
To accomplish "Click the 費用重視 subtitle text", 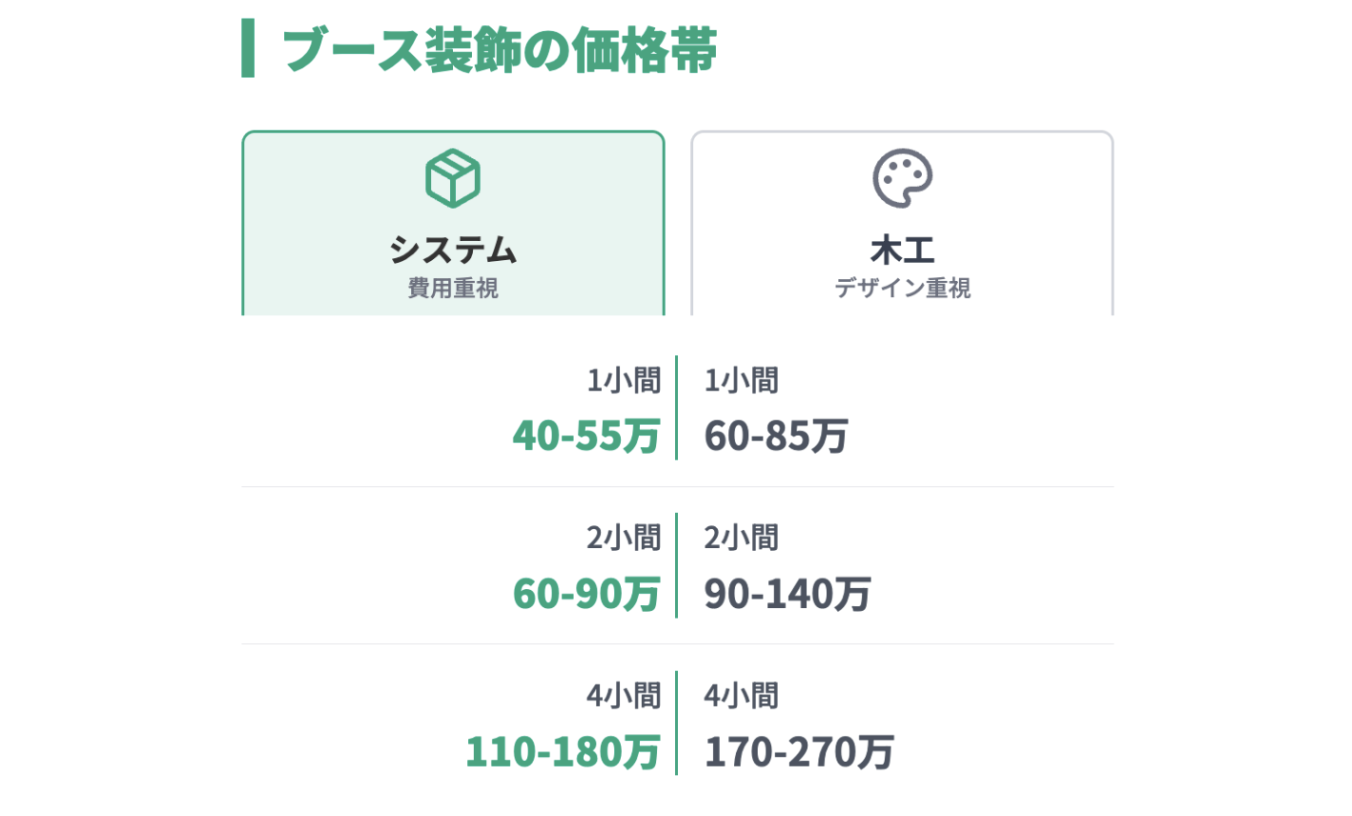I will [453, 289].
